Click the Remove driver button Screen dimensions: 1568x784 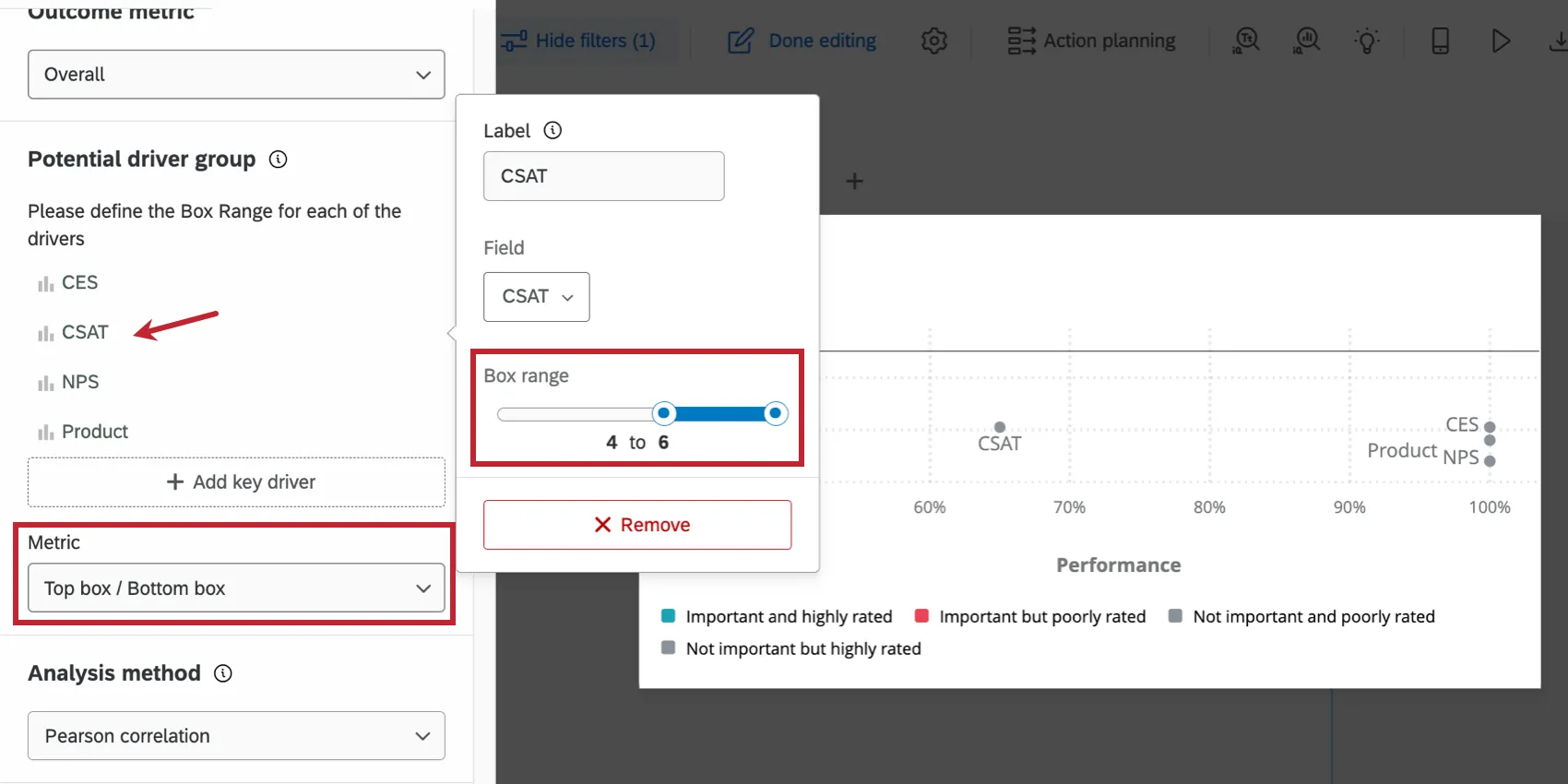(637, 525)
